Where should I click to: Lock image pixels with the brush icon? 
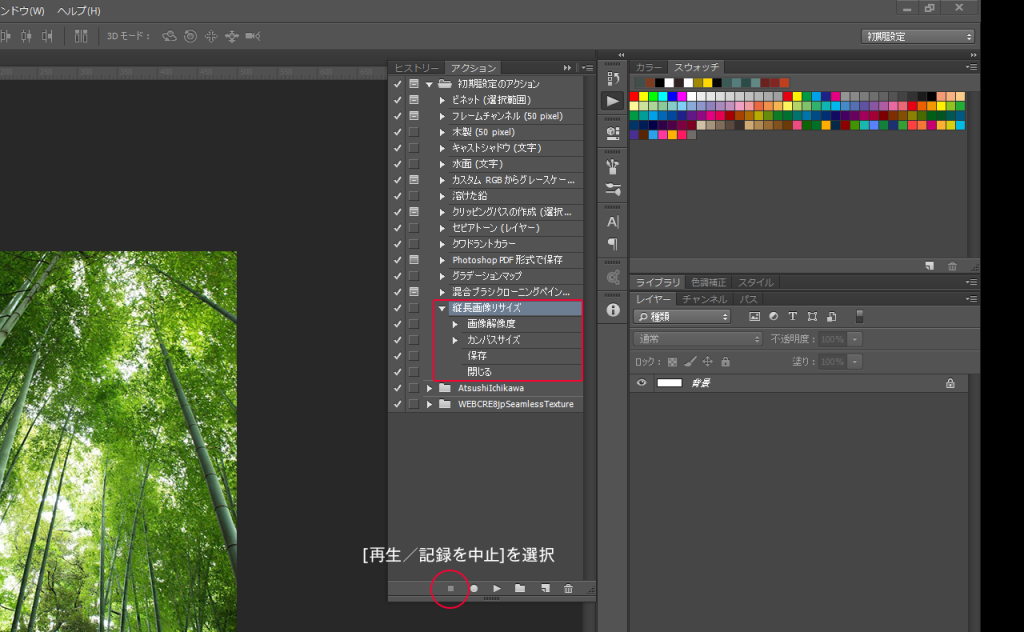(x=690, y=361)
